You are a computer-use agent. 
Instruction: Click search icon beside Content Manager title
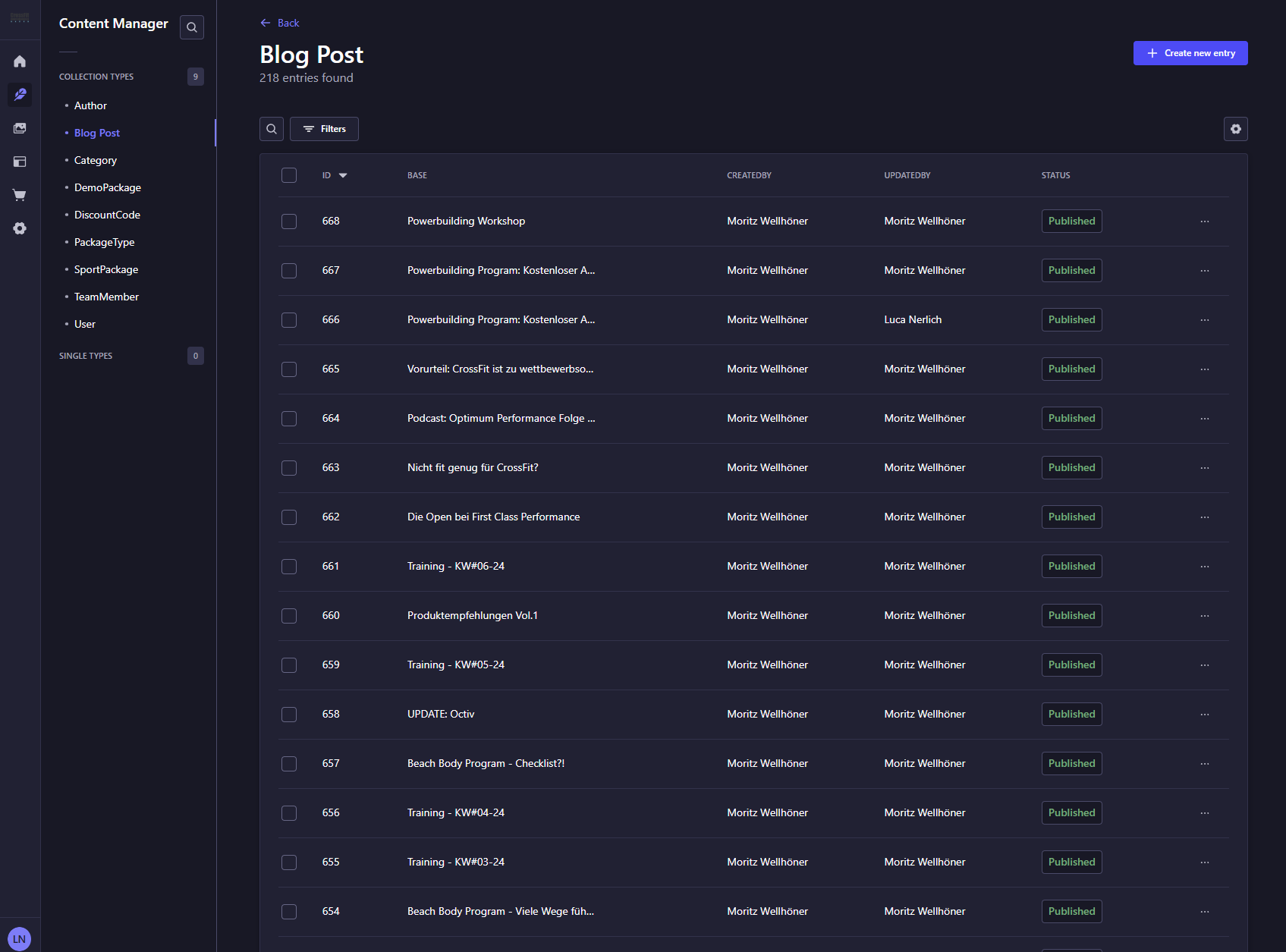(192, 27)
